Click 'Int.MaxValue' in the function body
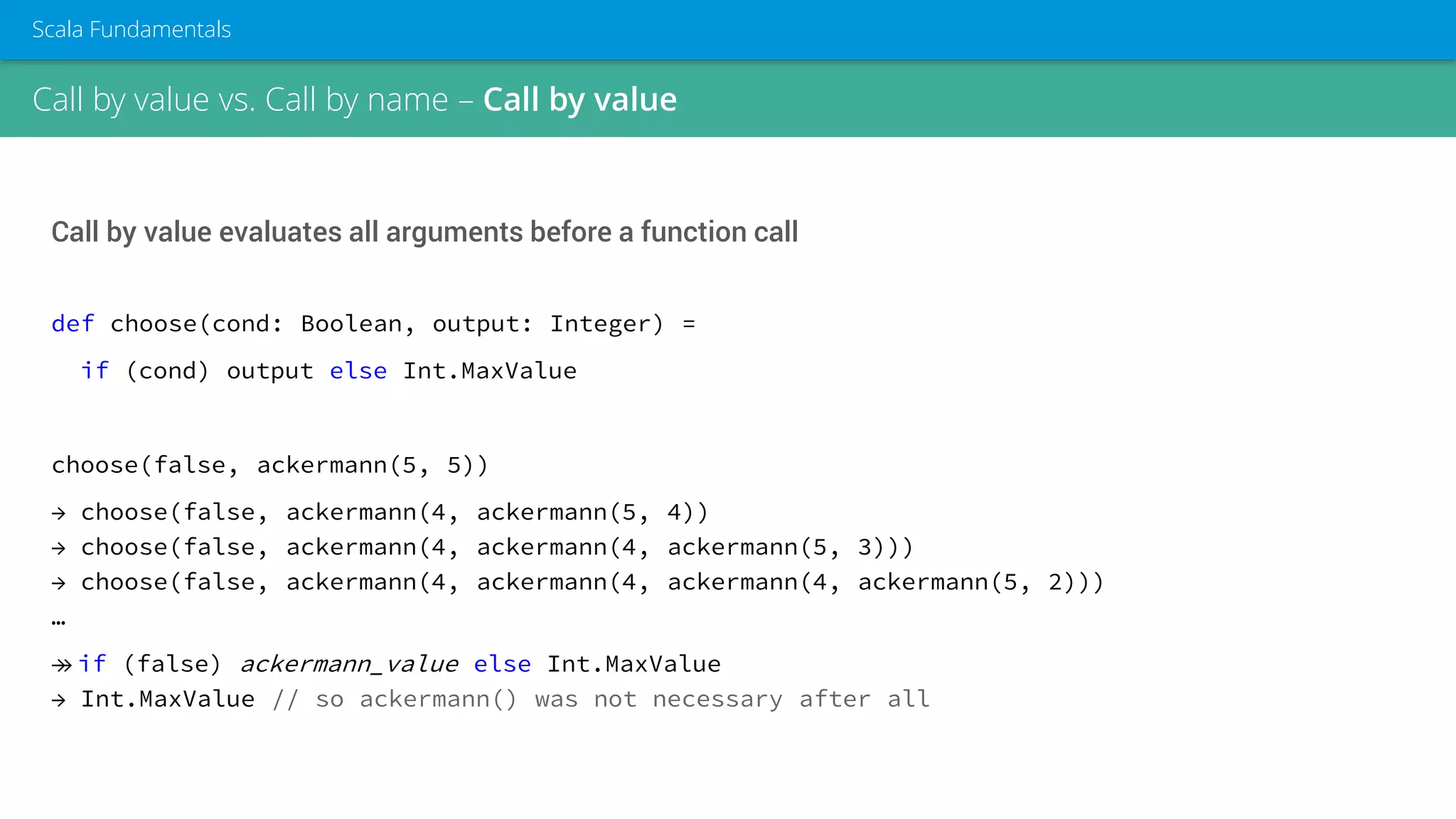Viewport: 1456px width, 819px height. (x=490, y=371)
